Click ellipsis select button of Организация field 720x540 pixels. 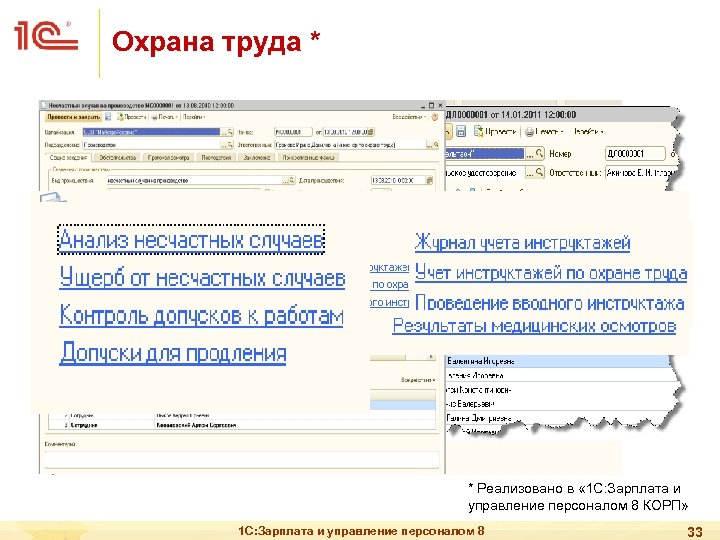tap(224, 132)
